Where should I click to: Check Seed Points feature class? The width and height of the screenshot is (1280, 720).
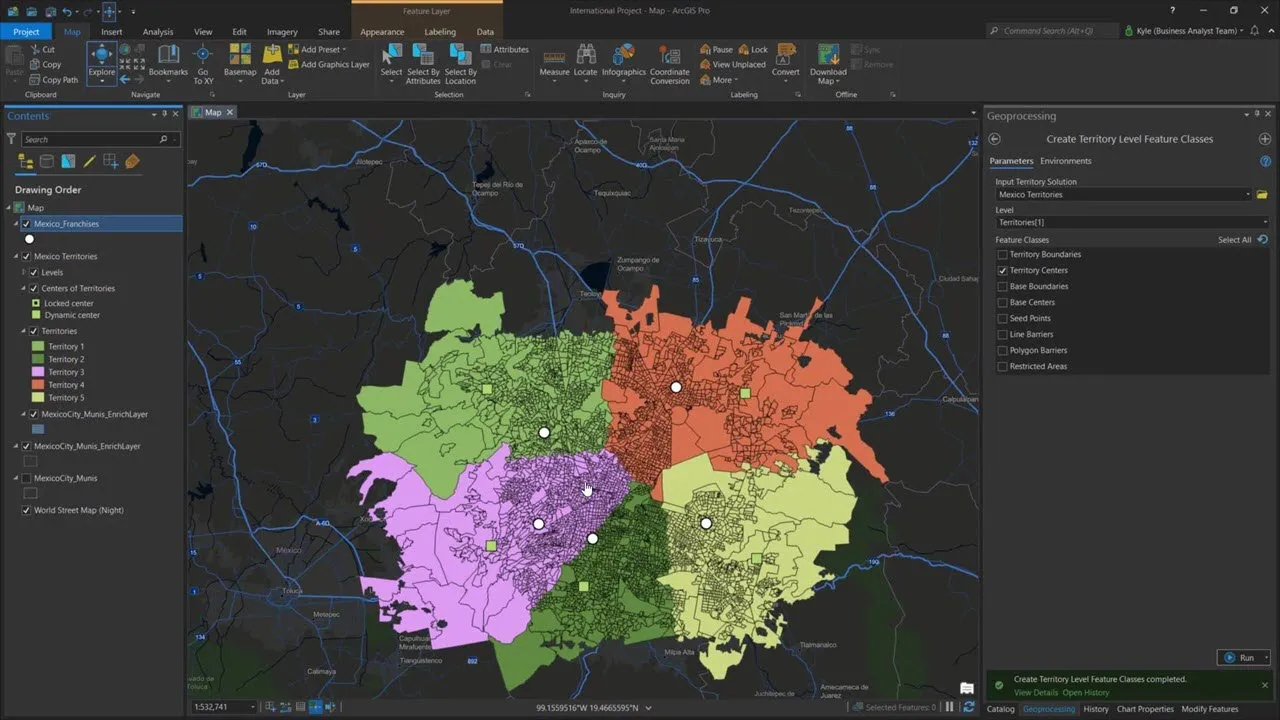(1003, 318)
